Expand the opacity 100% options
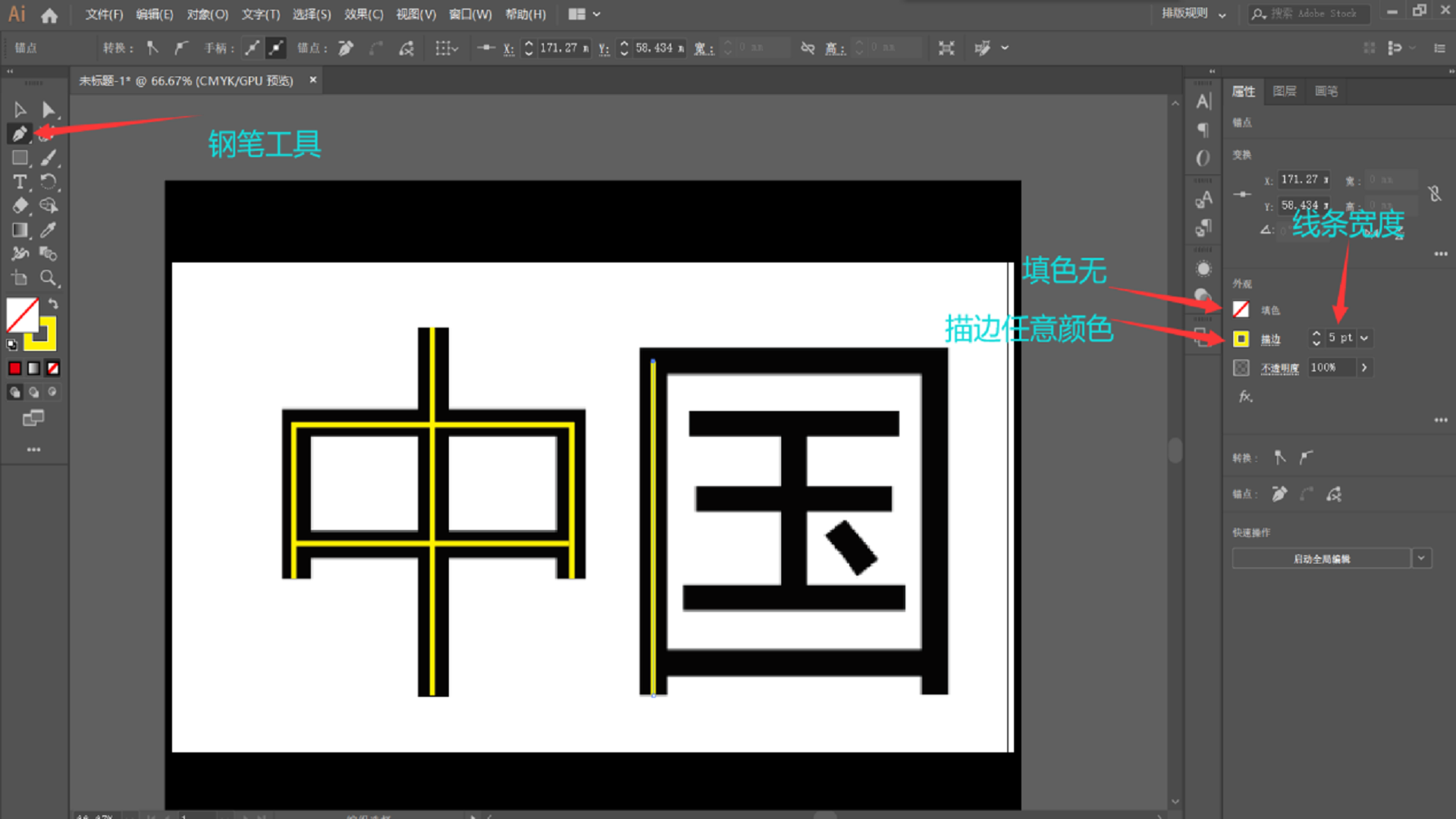Screen dimensions: 1456x819 coord(1364,368)
